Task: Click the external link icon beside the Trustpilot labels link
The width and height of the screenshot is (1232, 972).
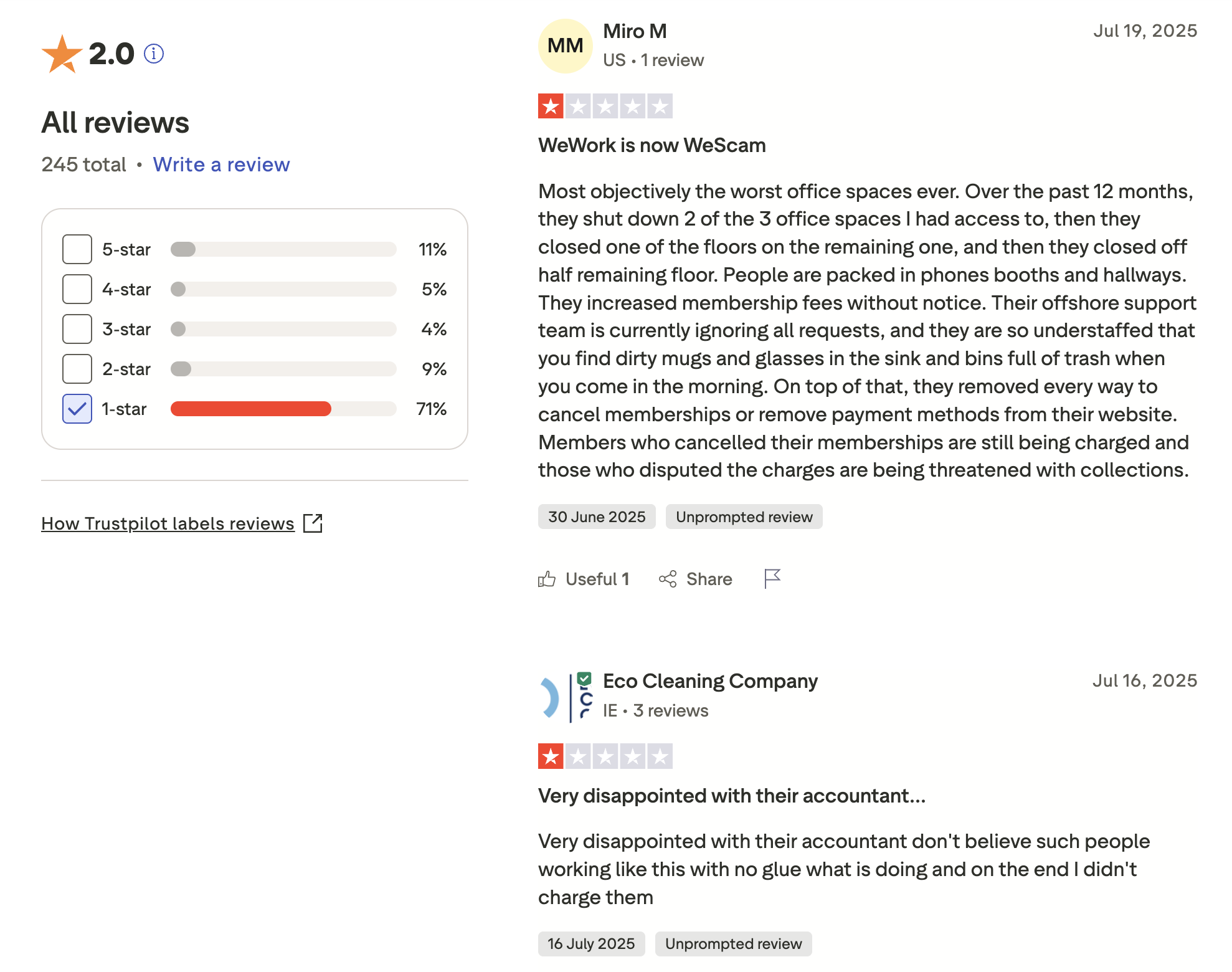Action: [313, 523]
